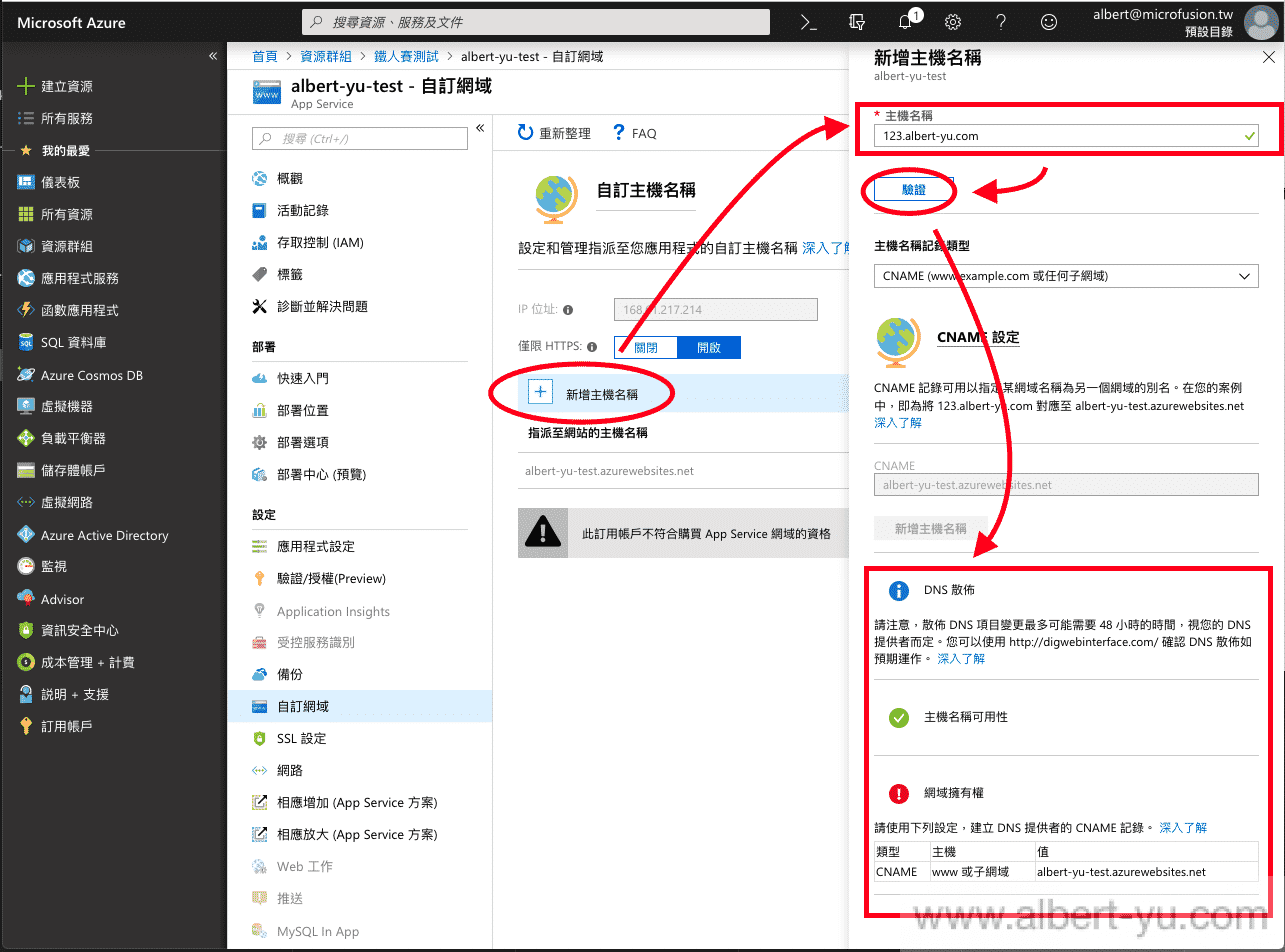This screenshot has height=952, width=1285.
Task: Open Cloud Shell icon in top bar
Action: coord(809,22)
